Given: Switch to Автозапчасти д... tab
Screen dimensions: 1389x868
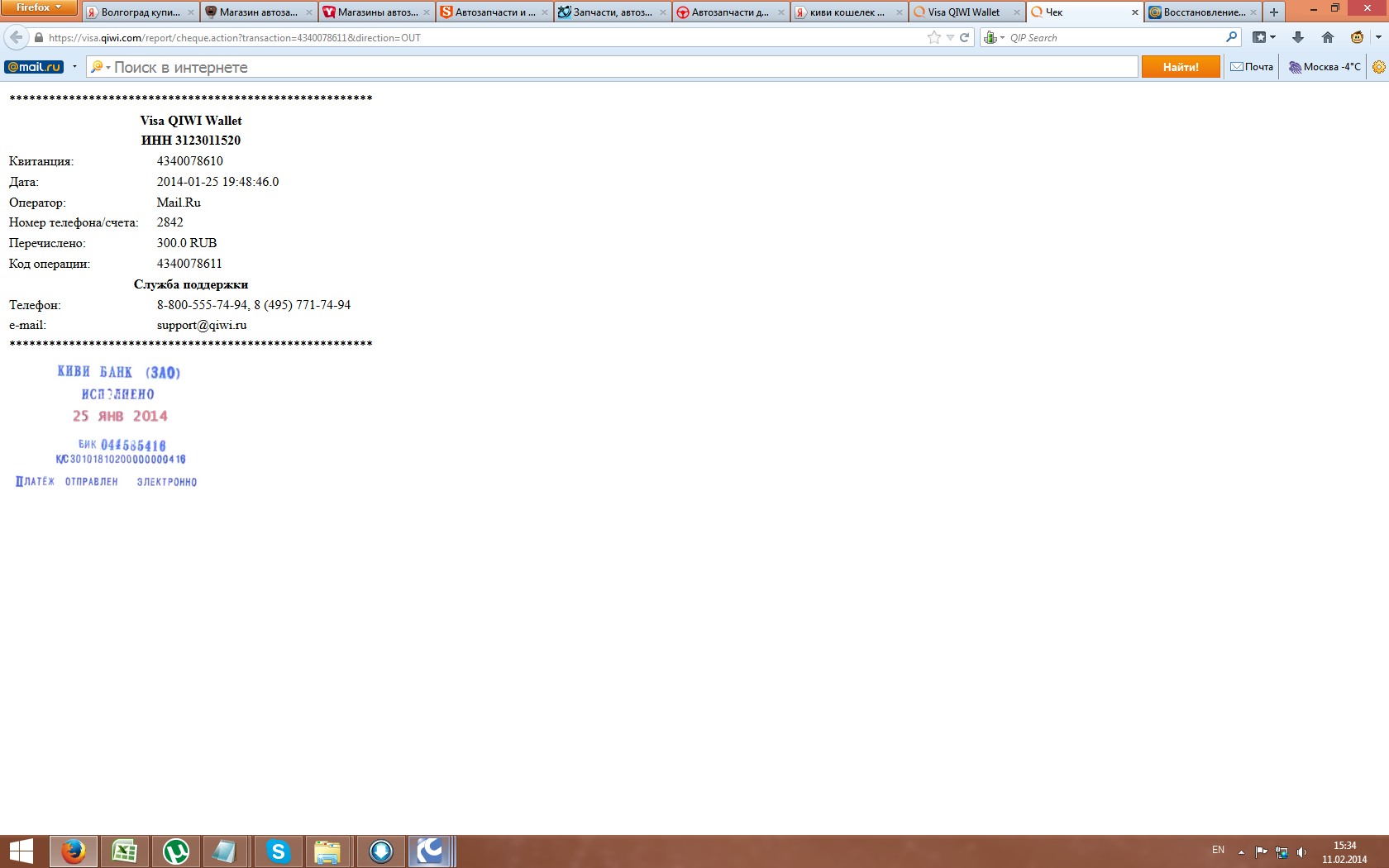Looking at the screenshot, I should [731, 12].
